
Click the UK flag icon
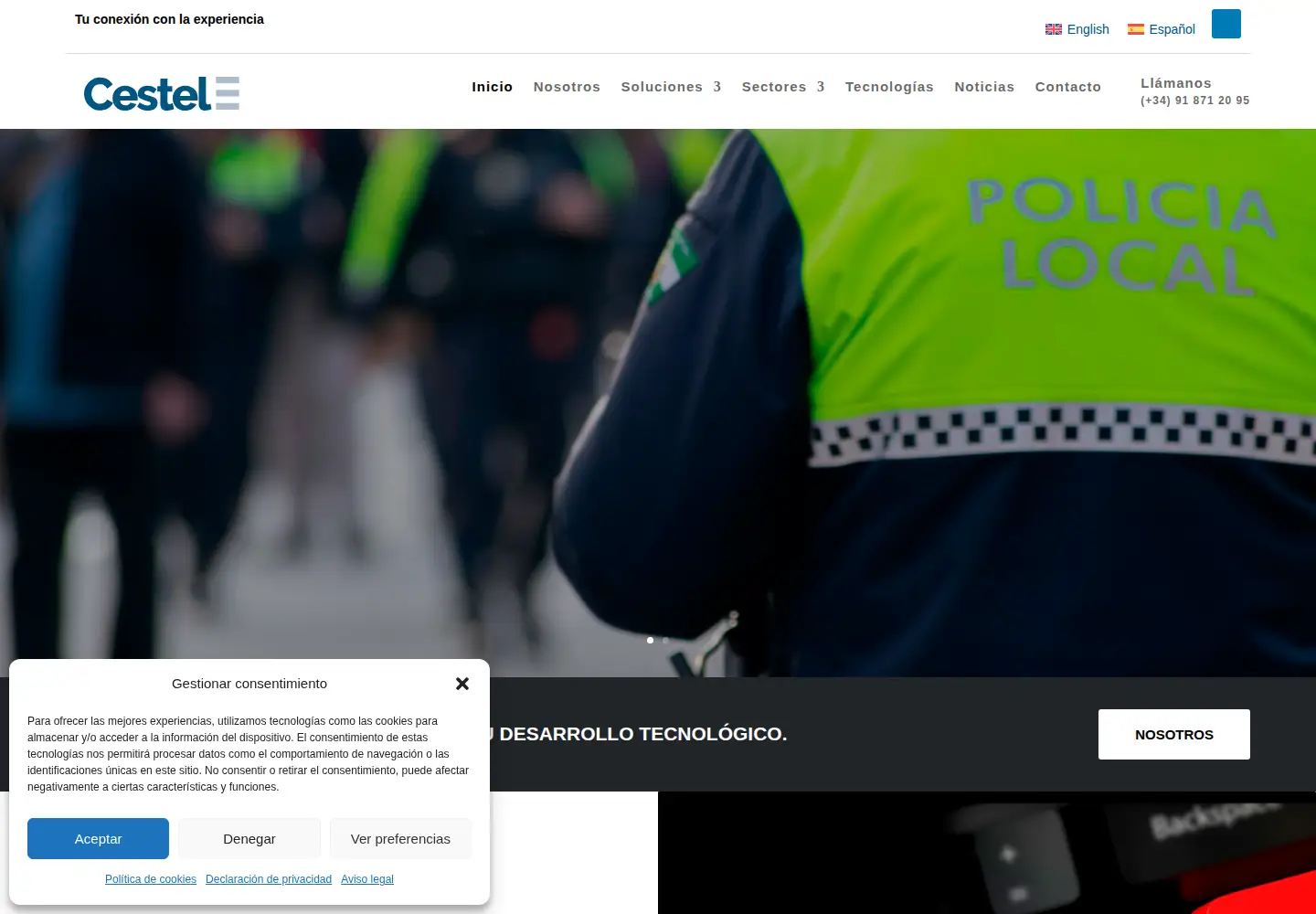point(1054,29)
